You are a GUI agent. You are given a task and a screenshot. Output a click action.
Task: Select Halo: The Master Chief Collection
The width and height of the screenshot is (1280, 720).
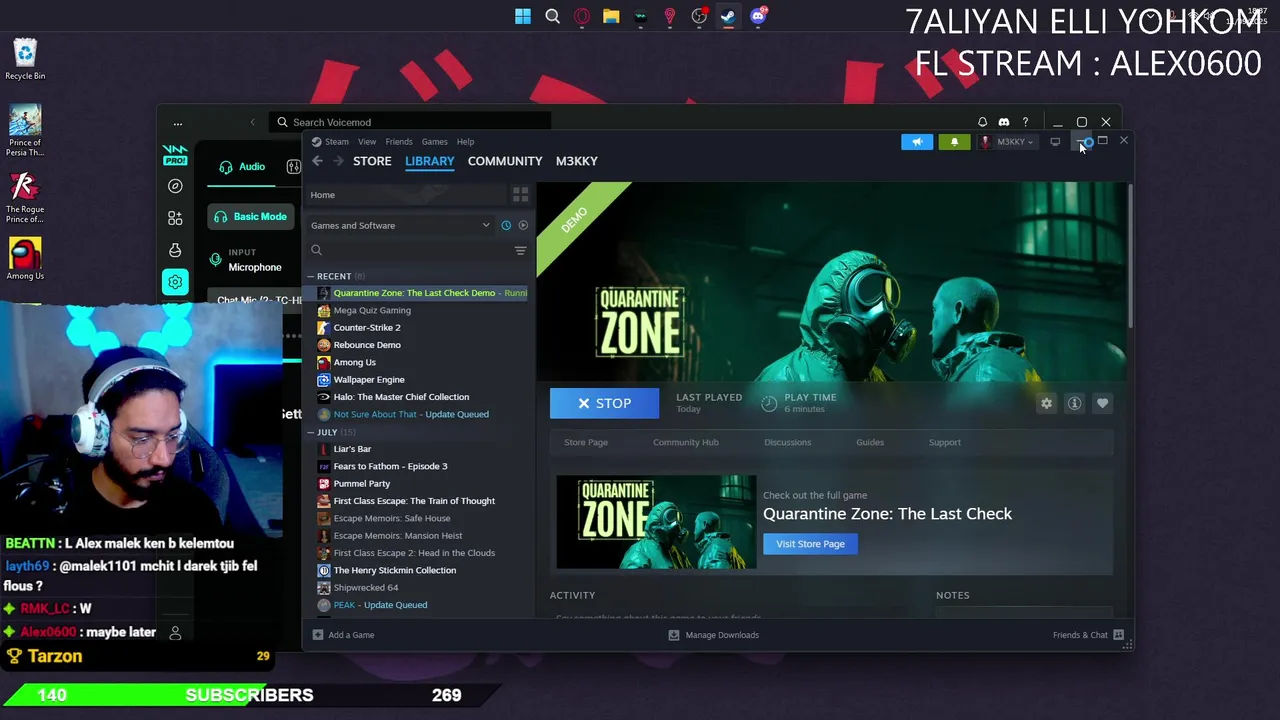click(401, 397)
